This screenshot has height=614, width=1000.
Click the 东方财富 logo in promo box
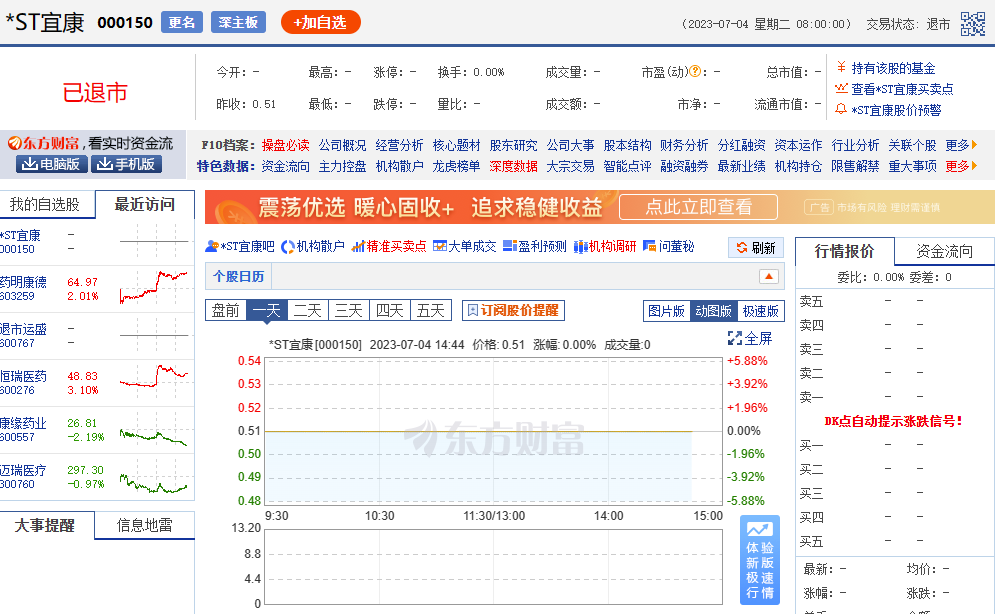coord(43,143)
